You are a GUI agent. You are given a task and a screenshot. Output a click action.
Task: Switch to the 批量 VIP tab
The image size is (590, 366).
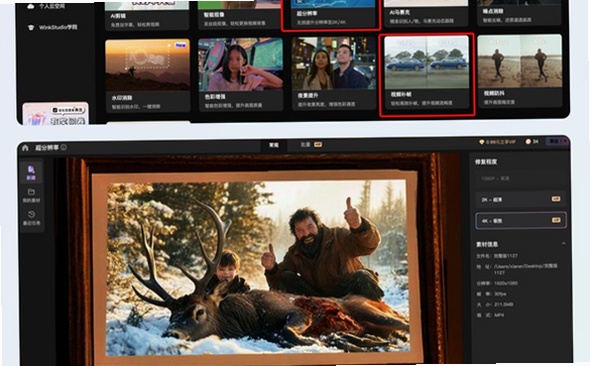[311, 144]
